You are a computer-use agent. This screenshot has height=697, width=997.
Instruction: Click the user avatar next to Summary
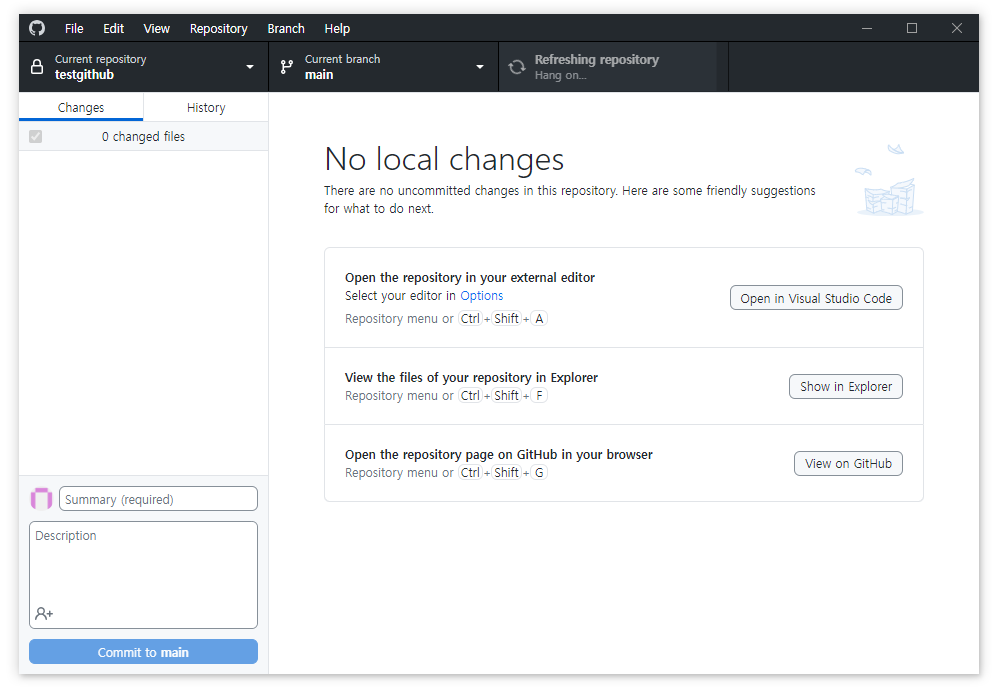click(41, 499)
